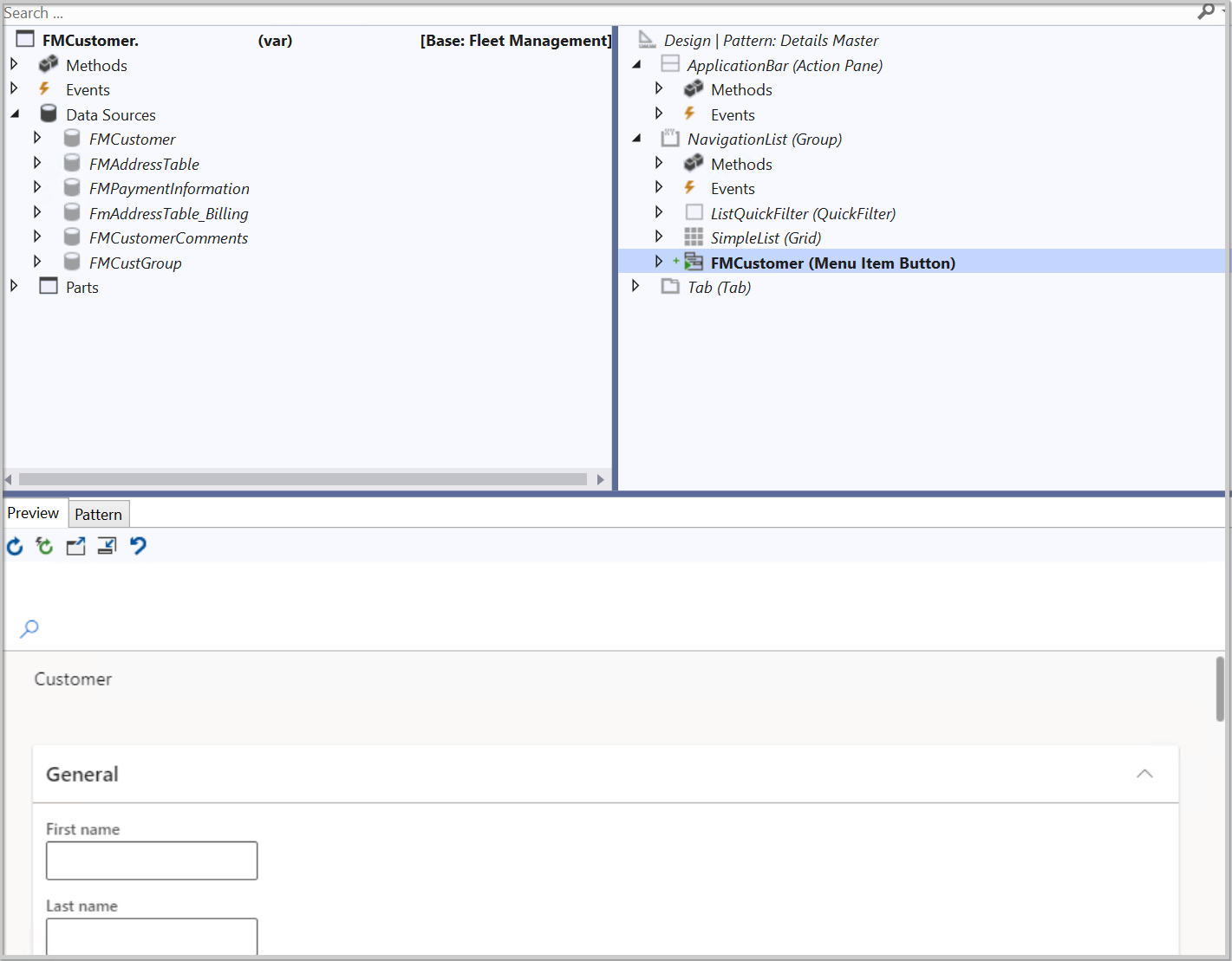The height and width of the screenshot is (961, 1232).
Task: Click the Methods icon under ApplicationBar
Action: (x=694, y=89)
